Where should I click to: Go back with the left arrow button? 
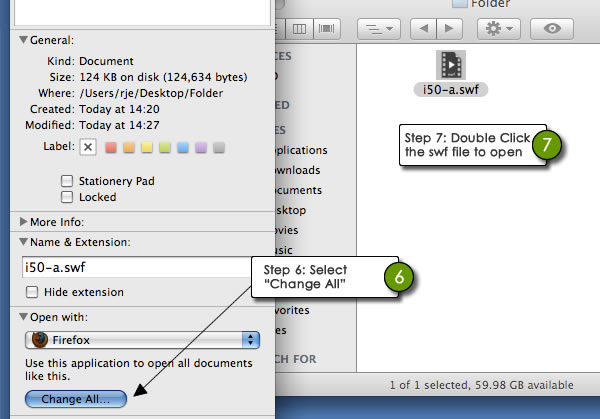coord(423,29)
